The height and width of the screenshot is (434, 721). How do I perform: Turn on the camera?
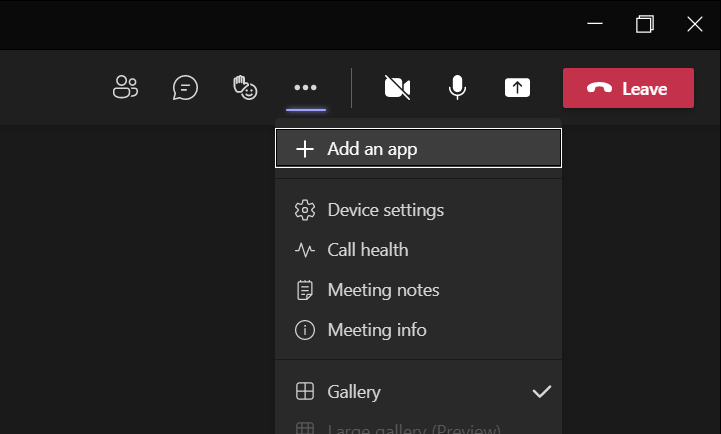(397, 88)
